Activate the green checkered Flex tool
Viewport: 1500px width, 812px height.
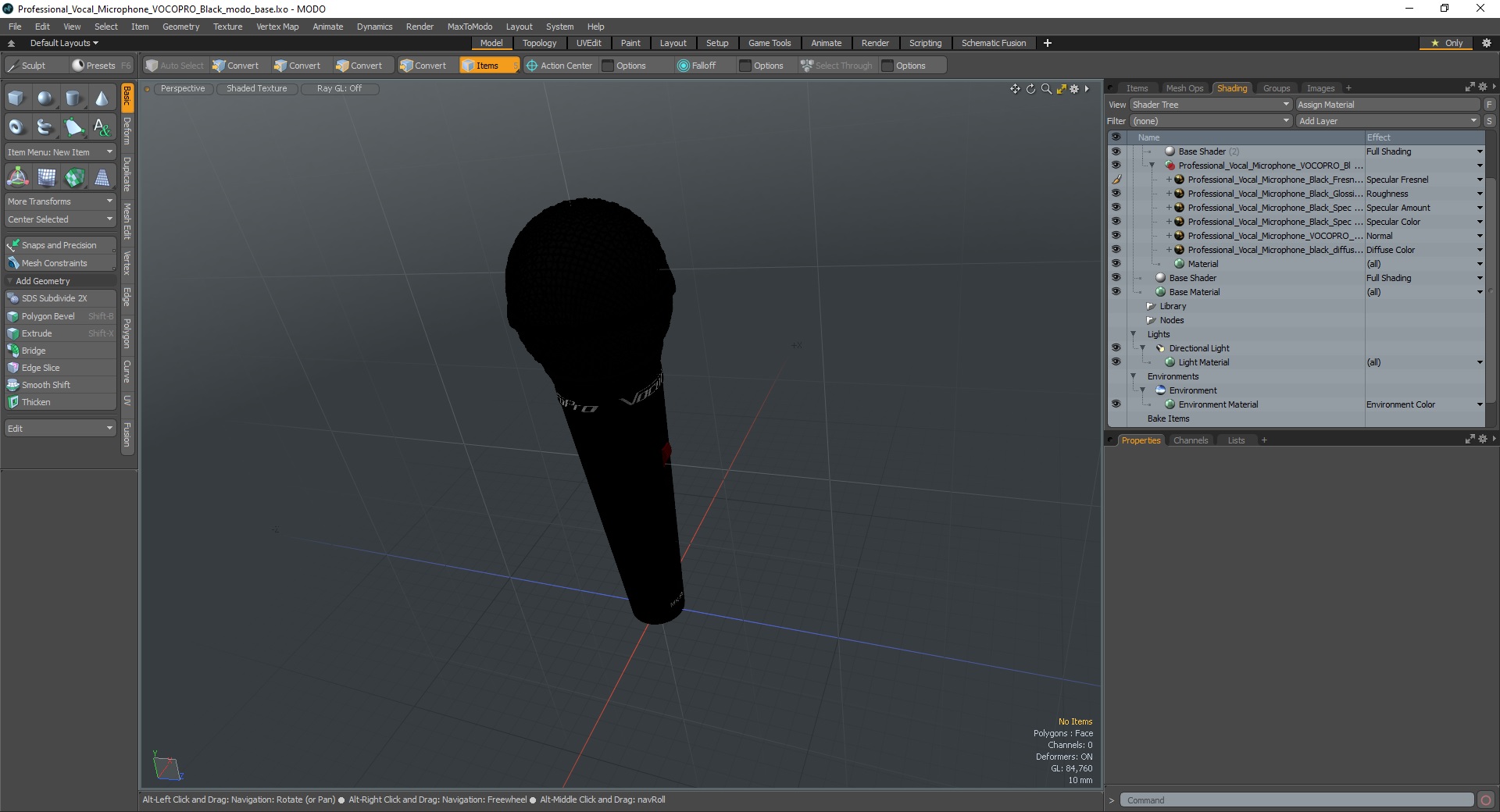click(x=73, y=178)
